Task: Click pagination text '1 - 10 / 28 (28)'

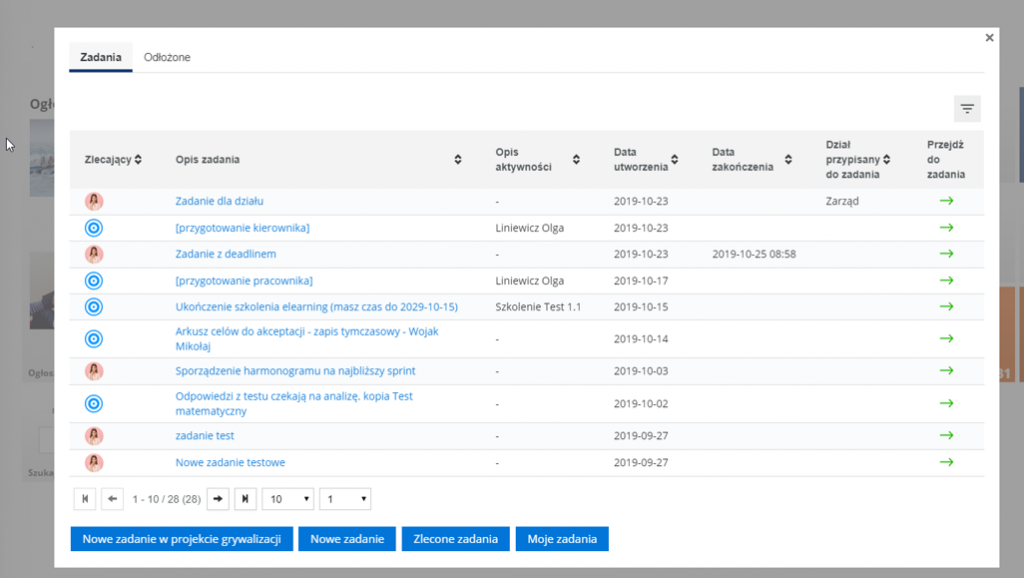Action: [167, 499]
